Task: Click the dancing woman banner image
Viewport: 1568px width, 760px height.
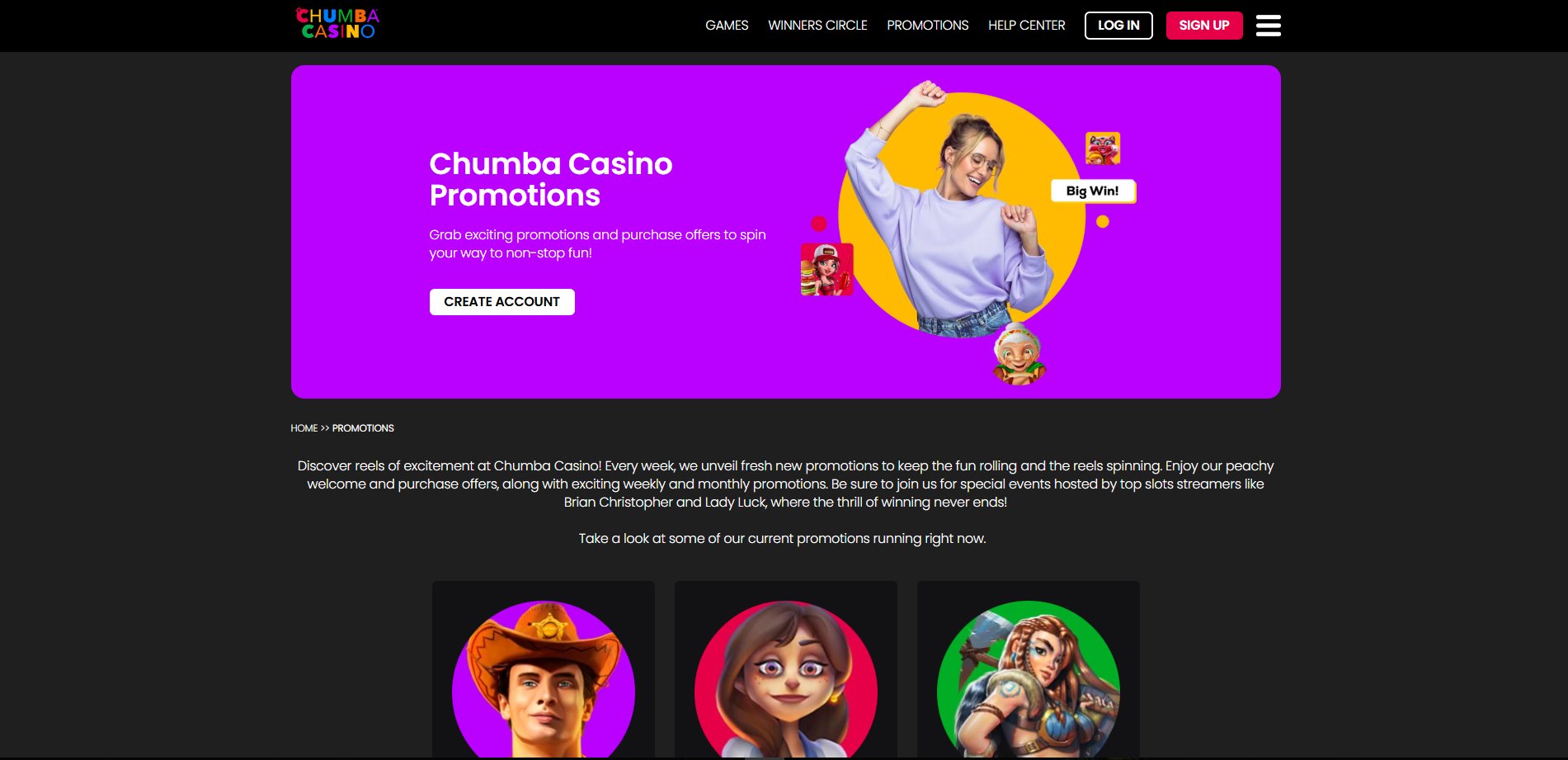Action: pyautogui.click(x=957, y=210)
